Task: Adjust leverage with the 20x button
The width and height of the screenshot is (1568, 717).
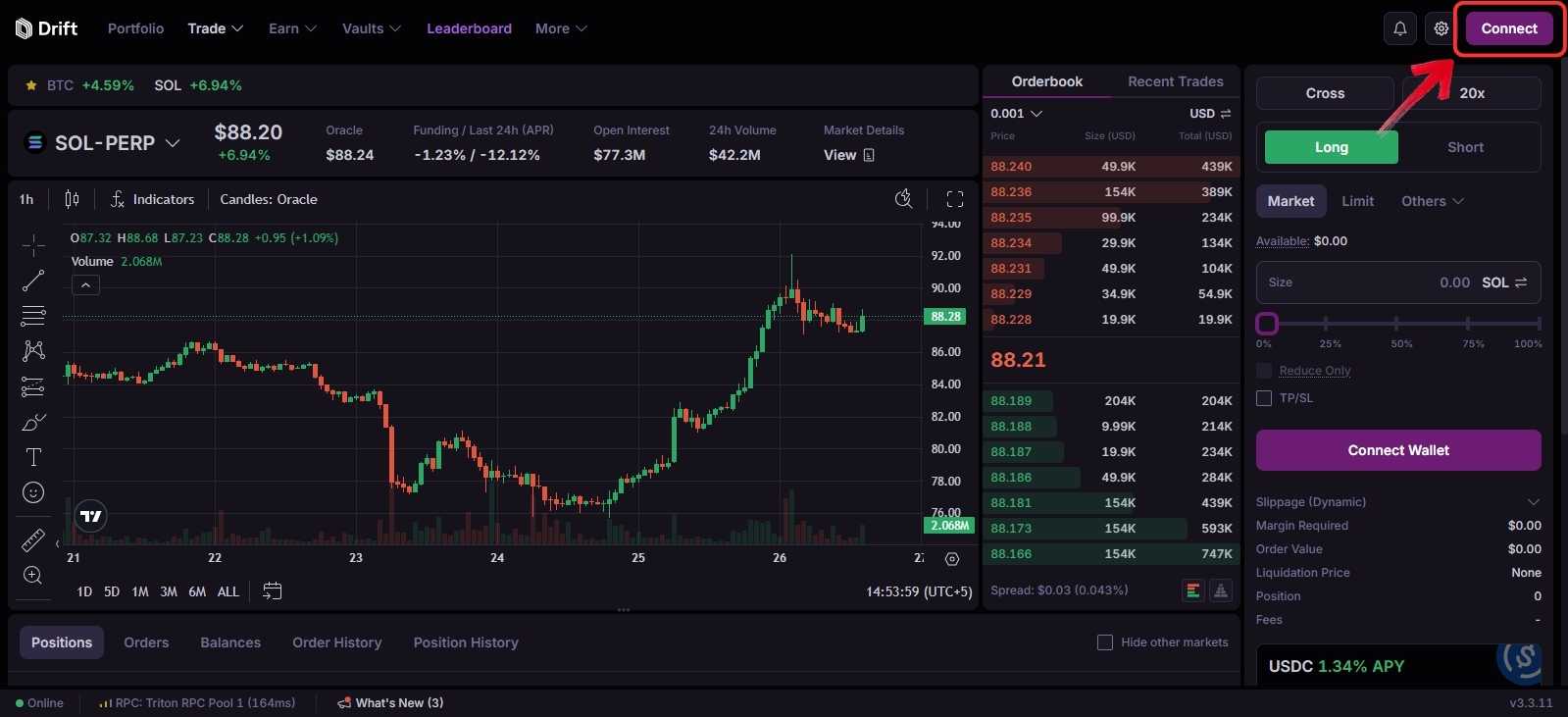Action: tap(1472, 93)
